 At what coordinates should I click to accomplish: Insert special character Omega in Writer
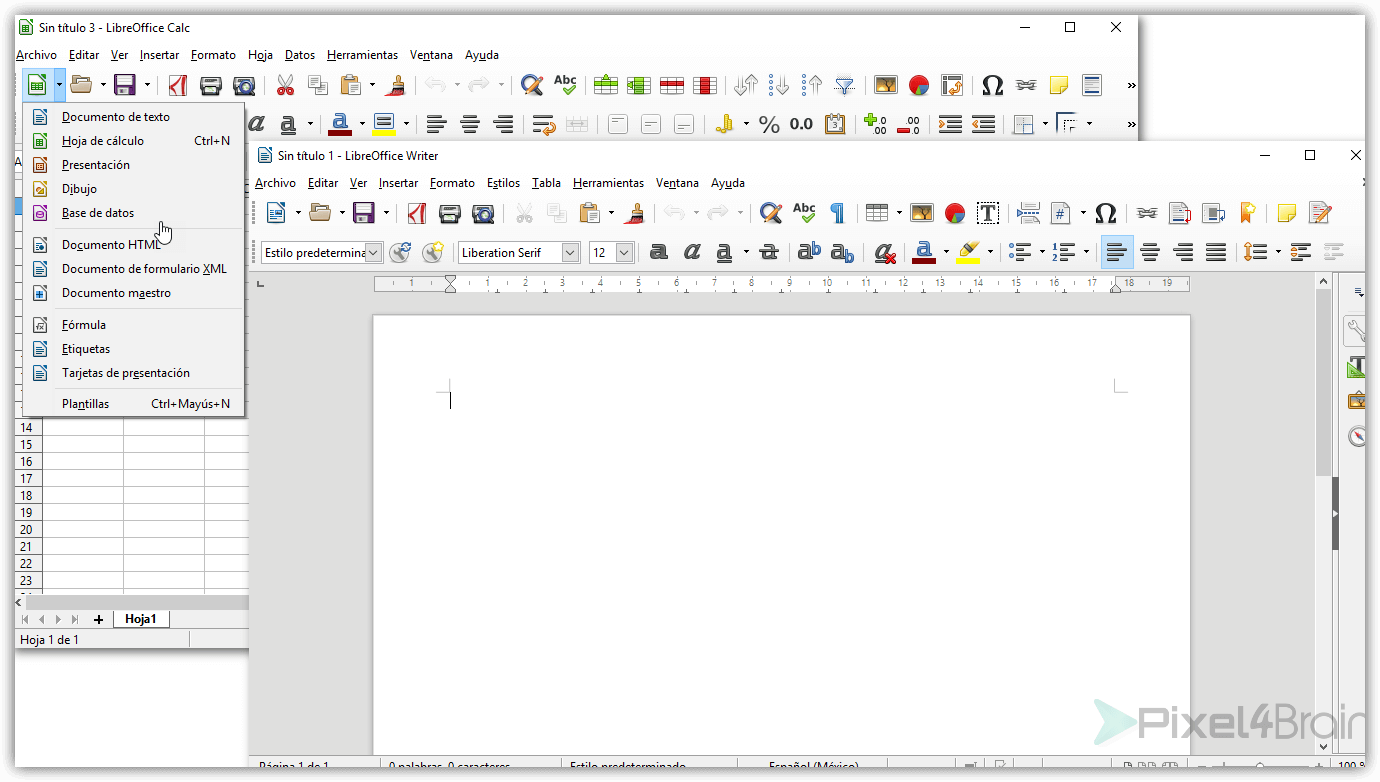(1105, 213)
